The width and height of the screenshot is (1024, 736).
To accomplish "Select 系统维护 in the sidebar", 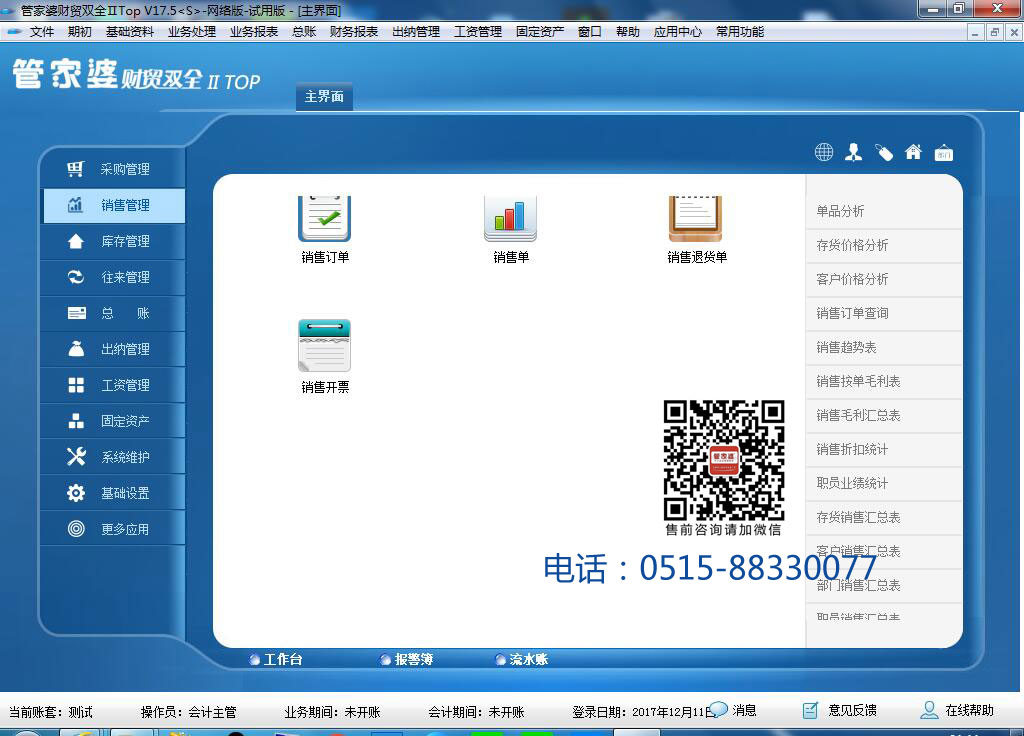I will [113, 456].
